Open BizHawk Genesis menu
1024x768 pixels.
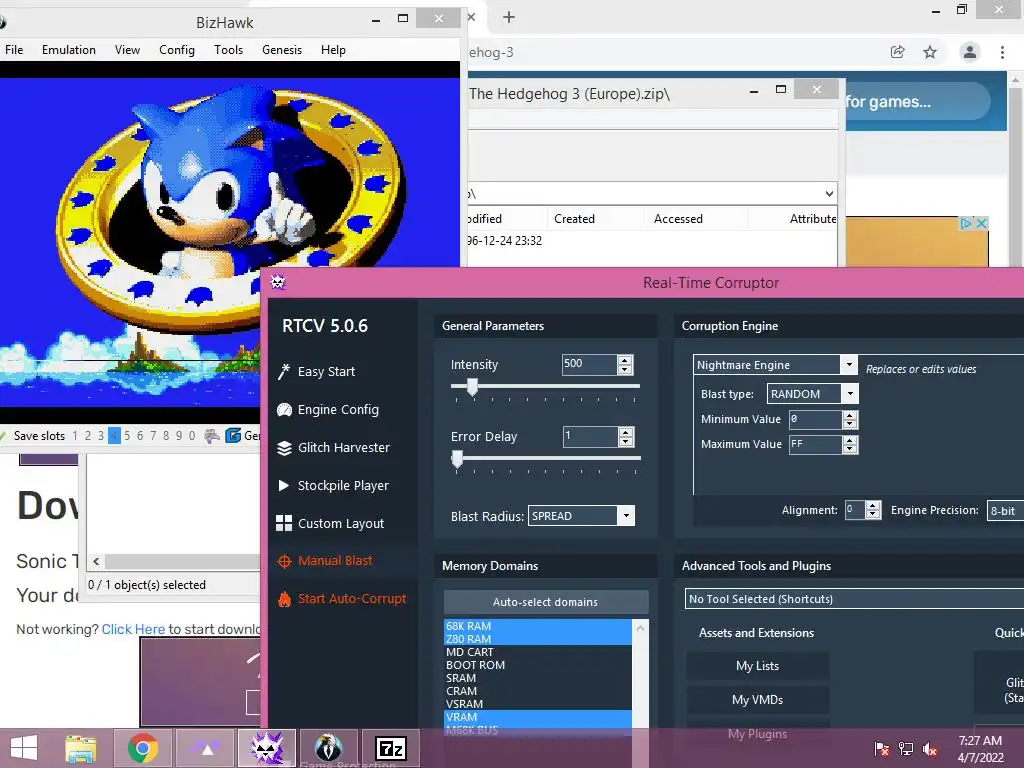[x=282, y=50]
